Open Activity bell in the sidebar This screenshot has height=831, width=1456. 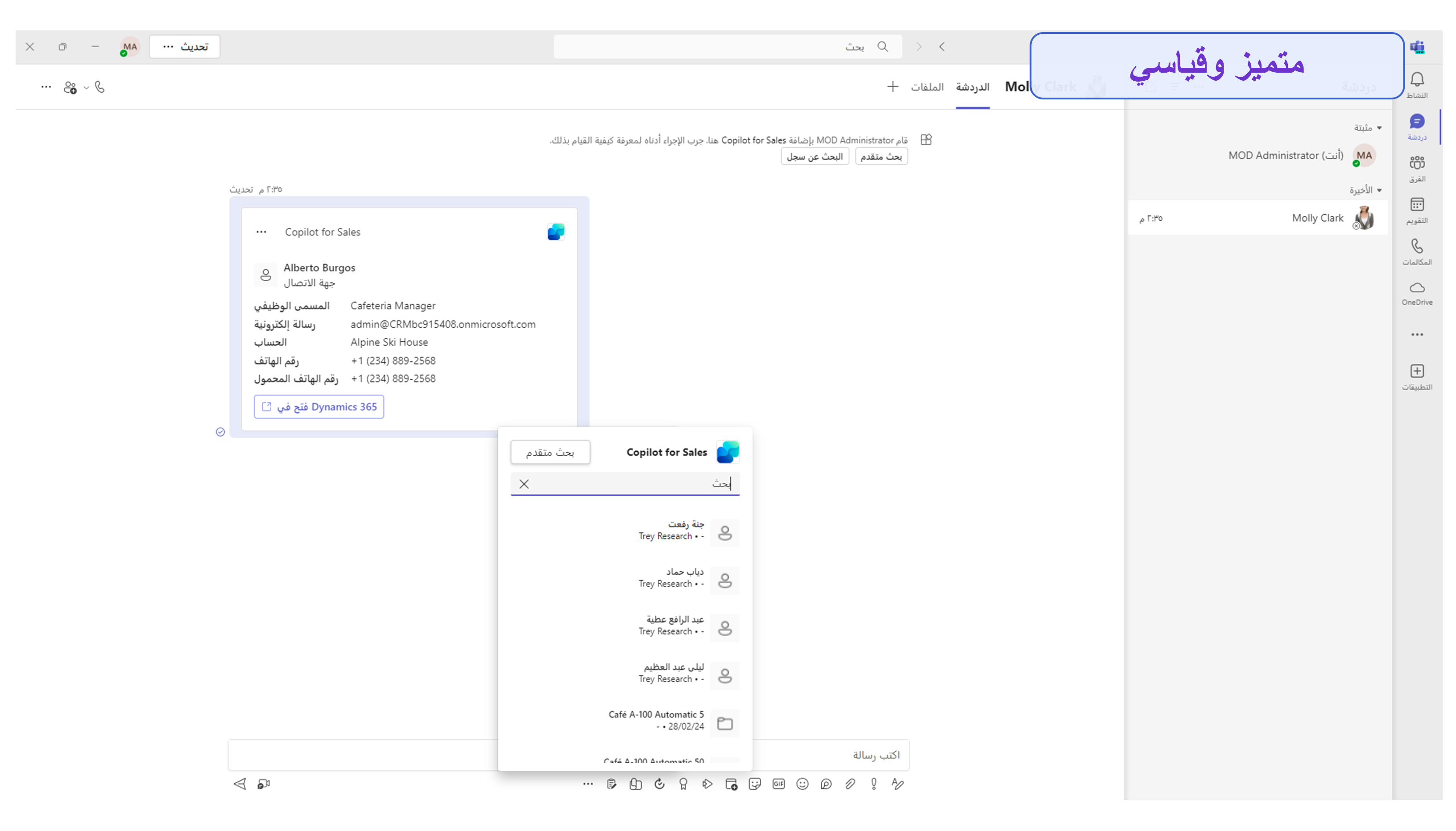click(1417, 84)
